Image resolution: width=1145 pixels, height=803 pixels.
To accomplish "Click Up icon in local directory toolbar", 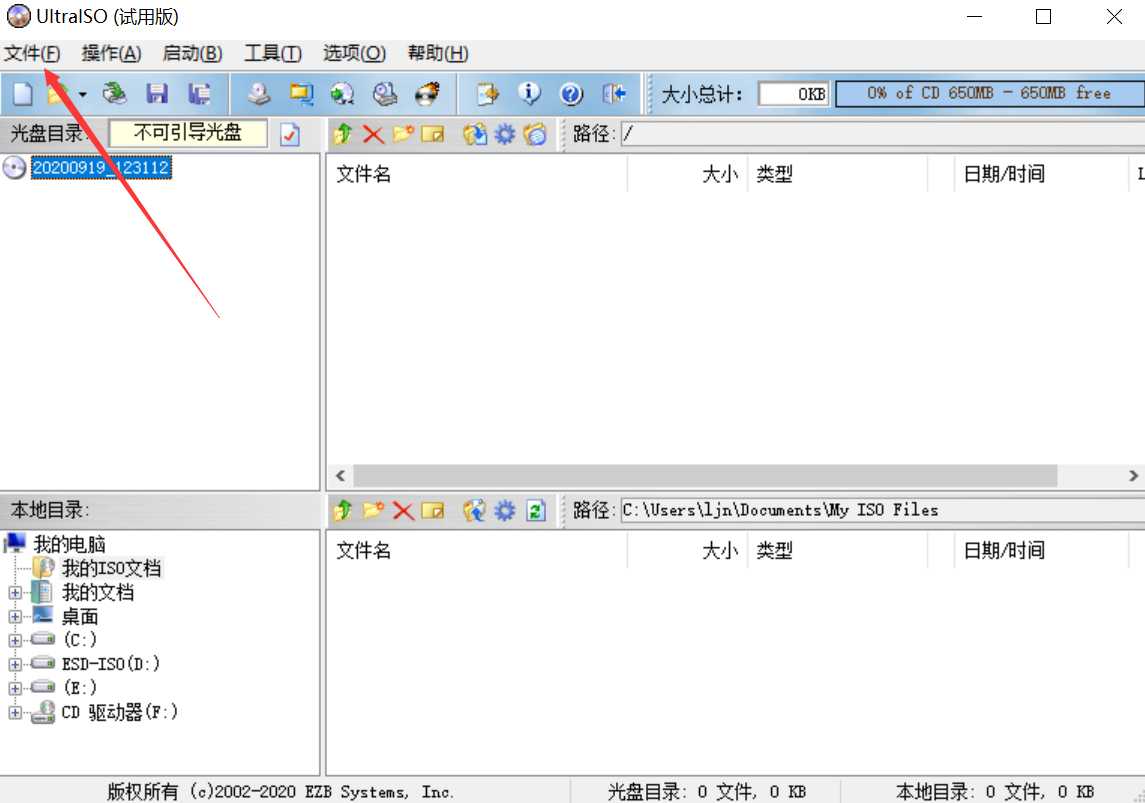I will [342, 510].
